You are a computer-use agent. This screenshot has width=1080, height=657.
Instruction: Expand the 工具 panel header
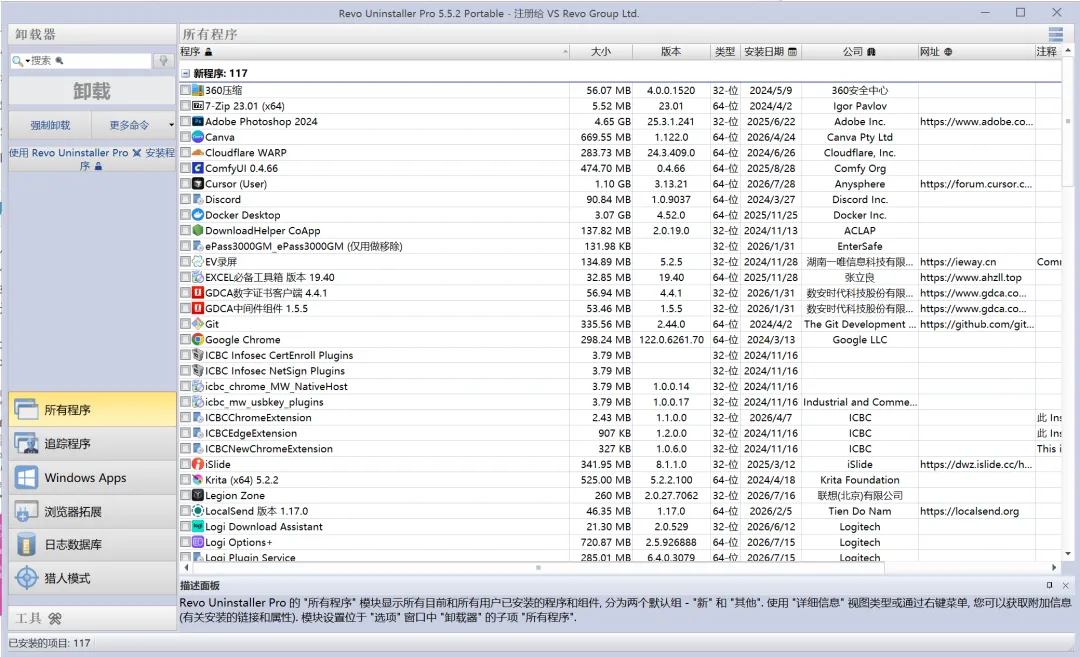92,618
